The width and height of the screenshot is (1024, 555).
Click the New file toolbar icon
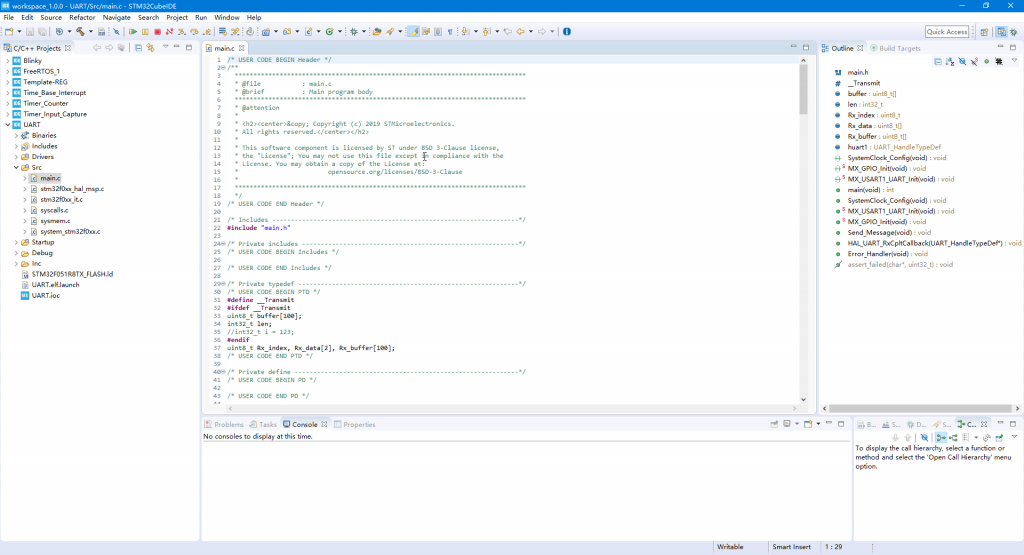tap(9, 31)
